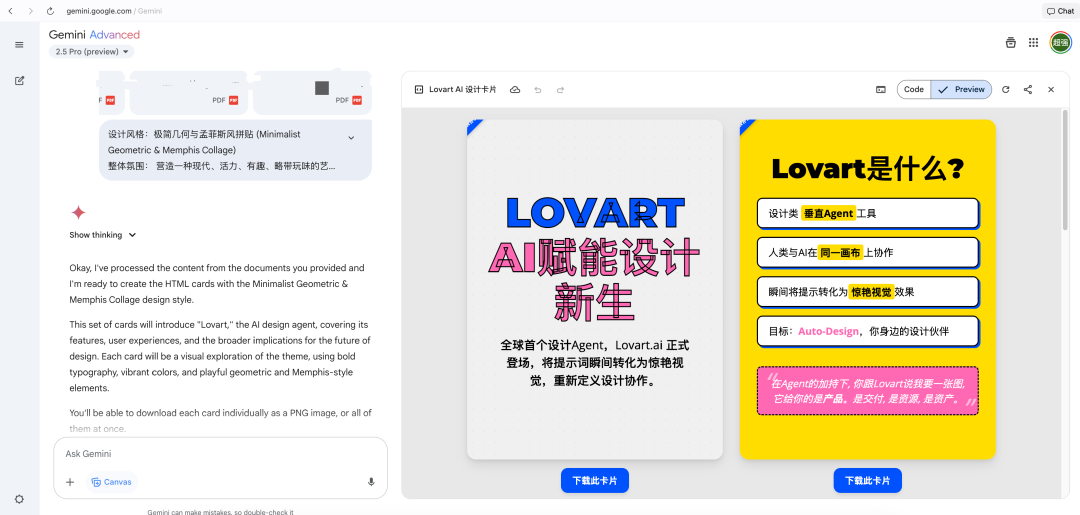Open the Google apps grid
Screen dimensions: 1080x515
tap(1033, 43)
